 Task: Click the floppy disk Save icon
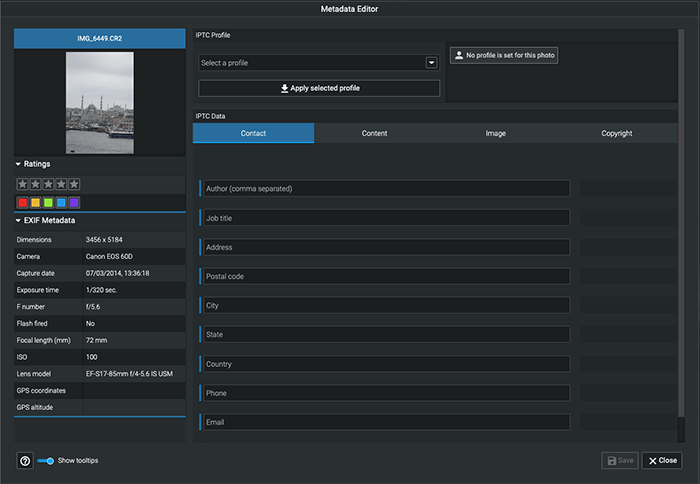click(610, 461)
